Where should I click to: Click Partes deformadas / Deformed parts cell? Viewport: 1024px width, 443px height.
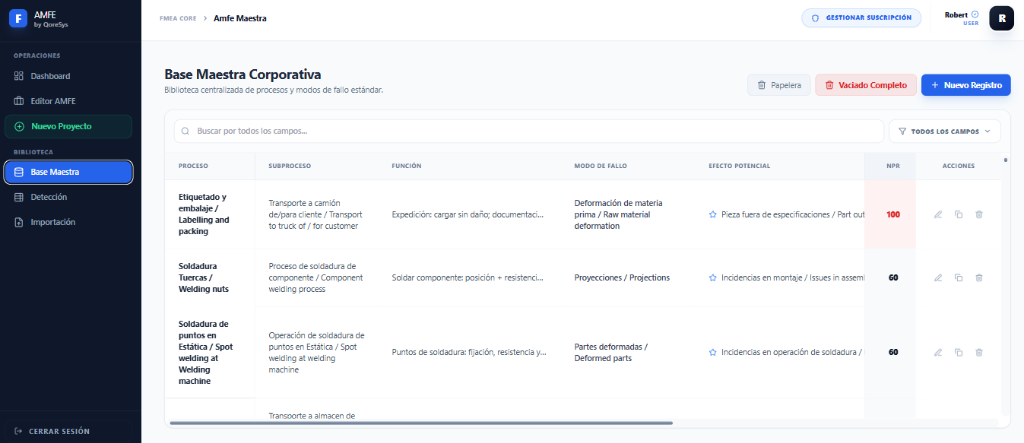(611, 352)
